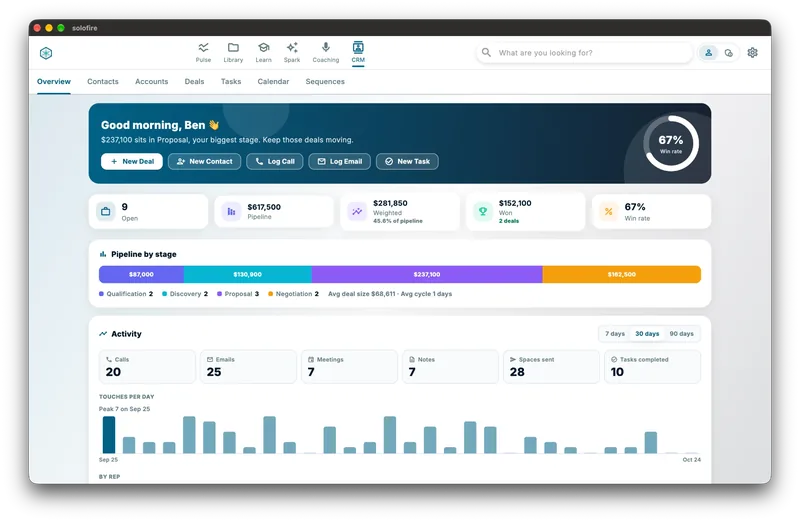The height and width of the screenshot is (522, 800).
Task: Click the New Task button
Action: (x=407, y=161)
